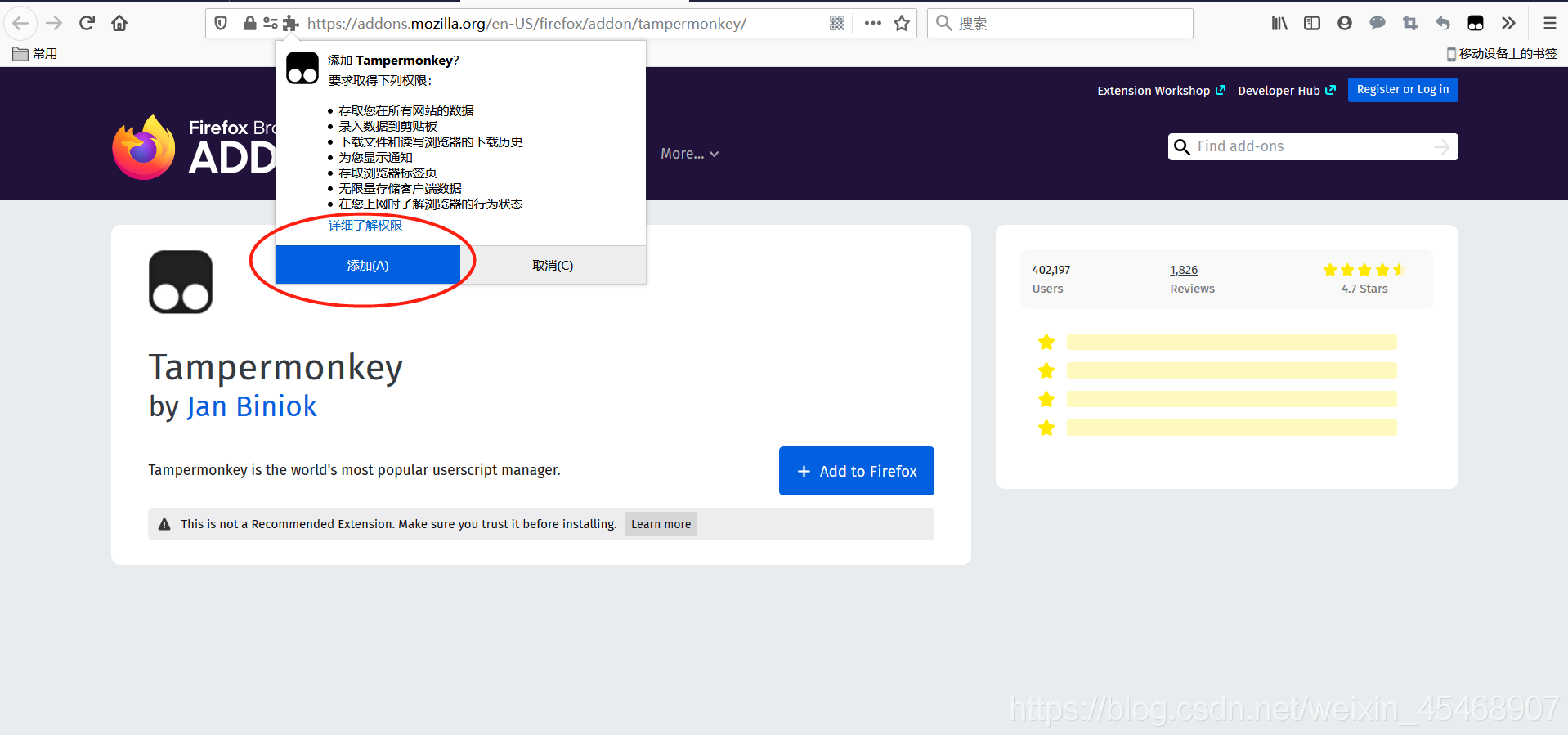1568x735 pixels.
Task: Open the Tampermonkey toolbar icon
Action: point(1476,23)
